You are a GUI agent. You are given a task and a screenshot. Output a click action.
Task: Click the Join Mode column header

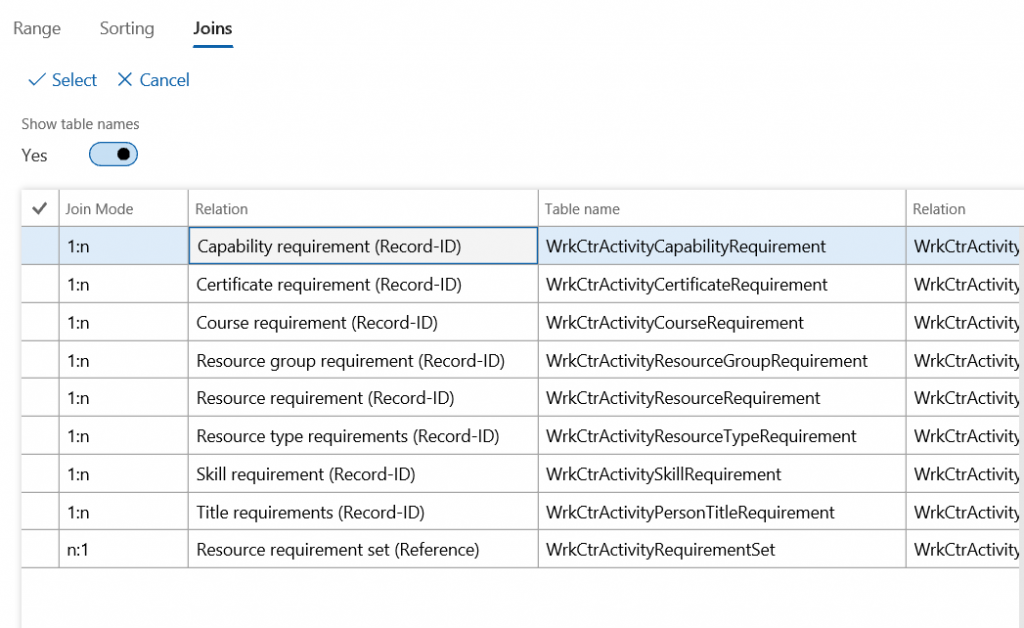point(100,209)
